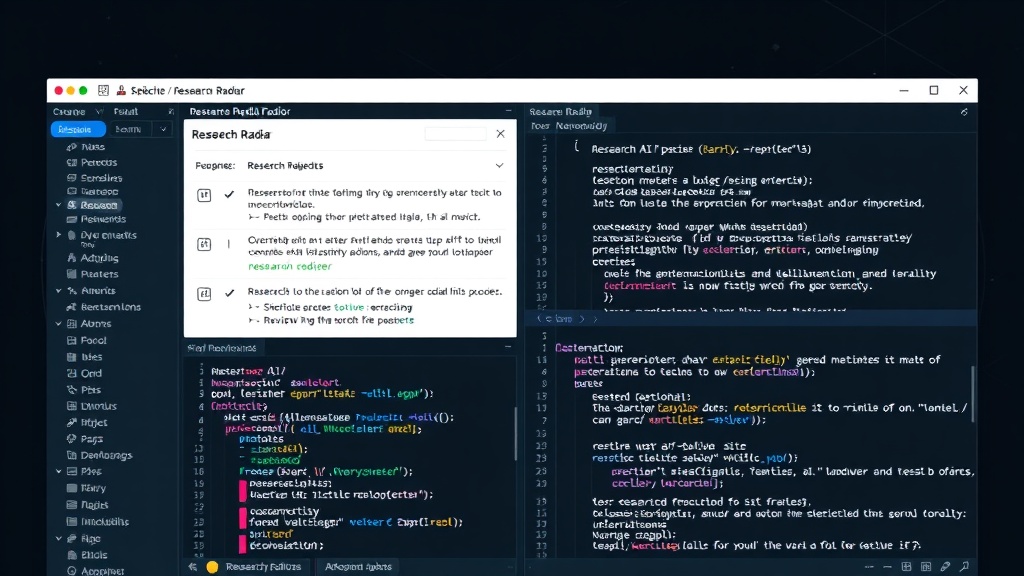Viewport: 1024px width, 576px height.
Task: Navigate forward with right chevron in right panel breadcrumb
Action: click(582, 319)
